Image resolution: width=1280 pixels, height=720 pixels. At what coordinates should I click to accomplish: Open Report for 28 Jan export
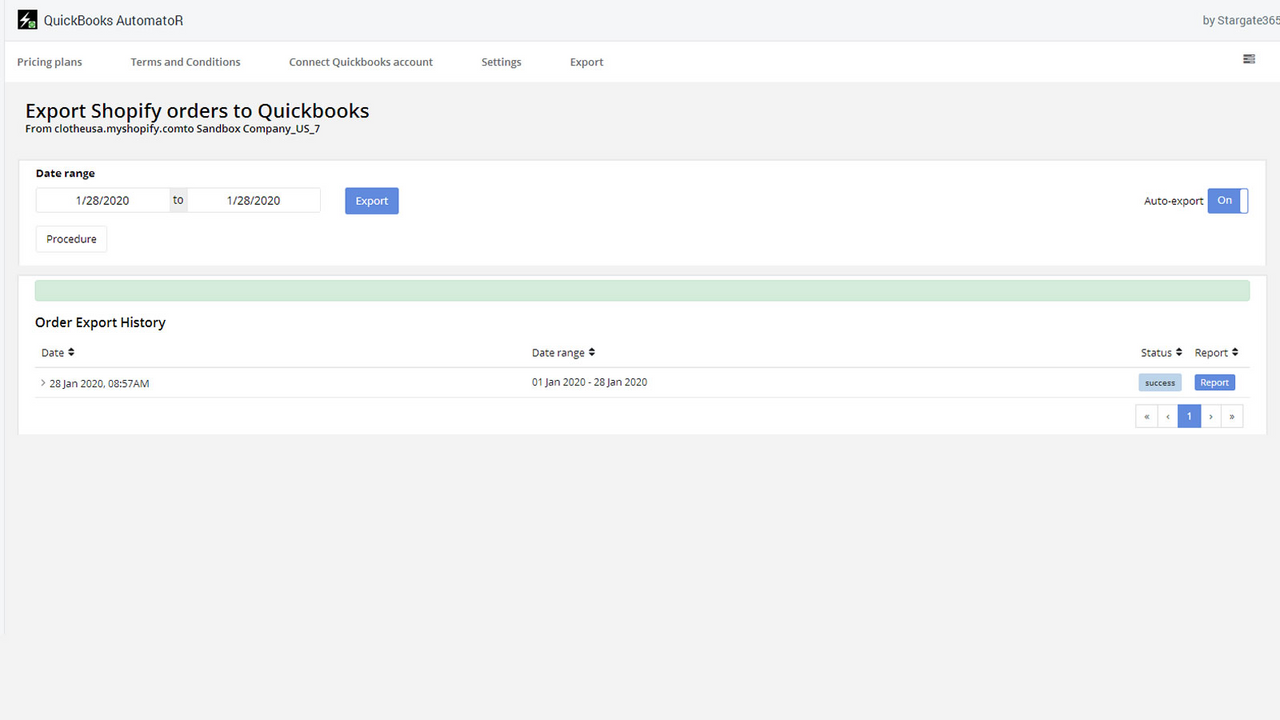pos(1215,383)
